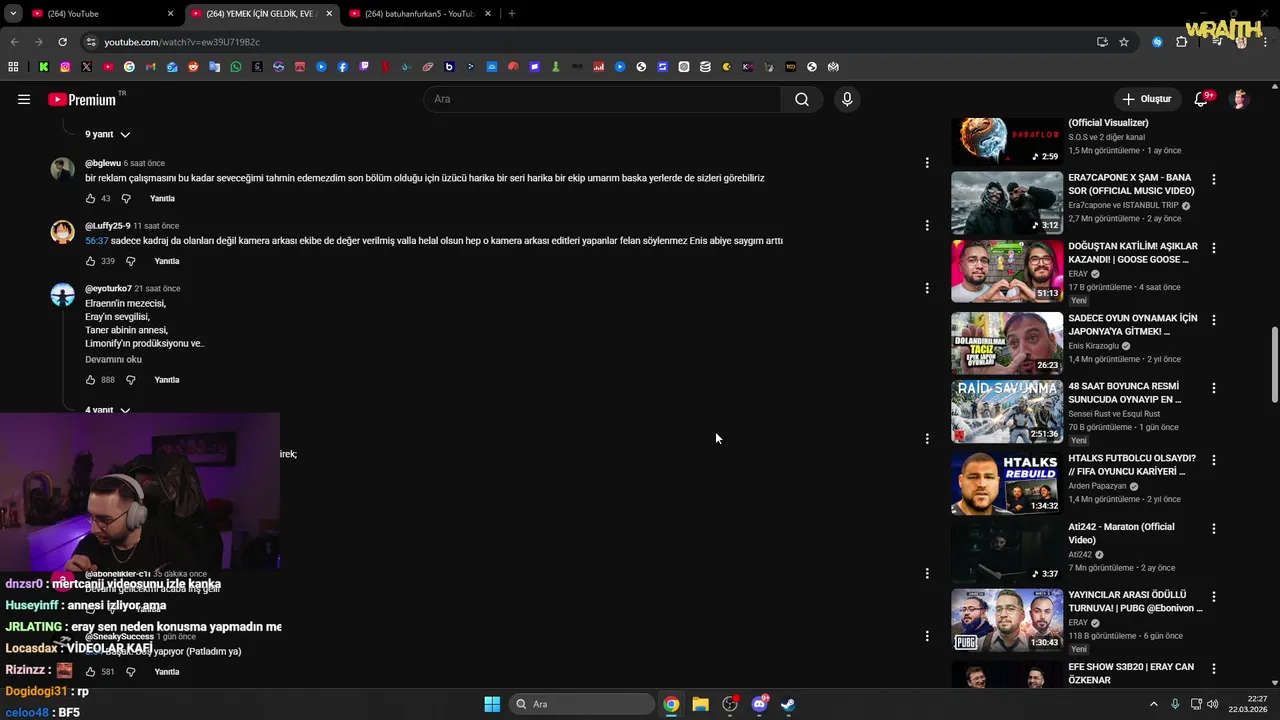Dislike the comment by @eyoturko7
The height and width of the screenshot is (720, 1280).
pyautogui.click(x=131, y=380)
